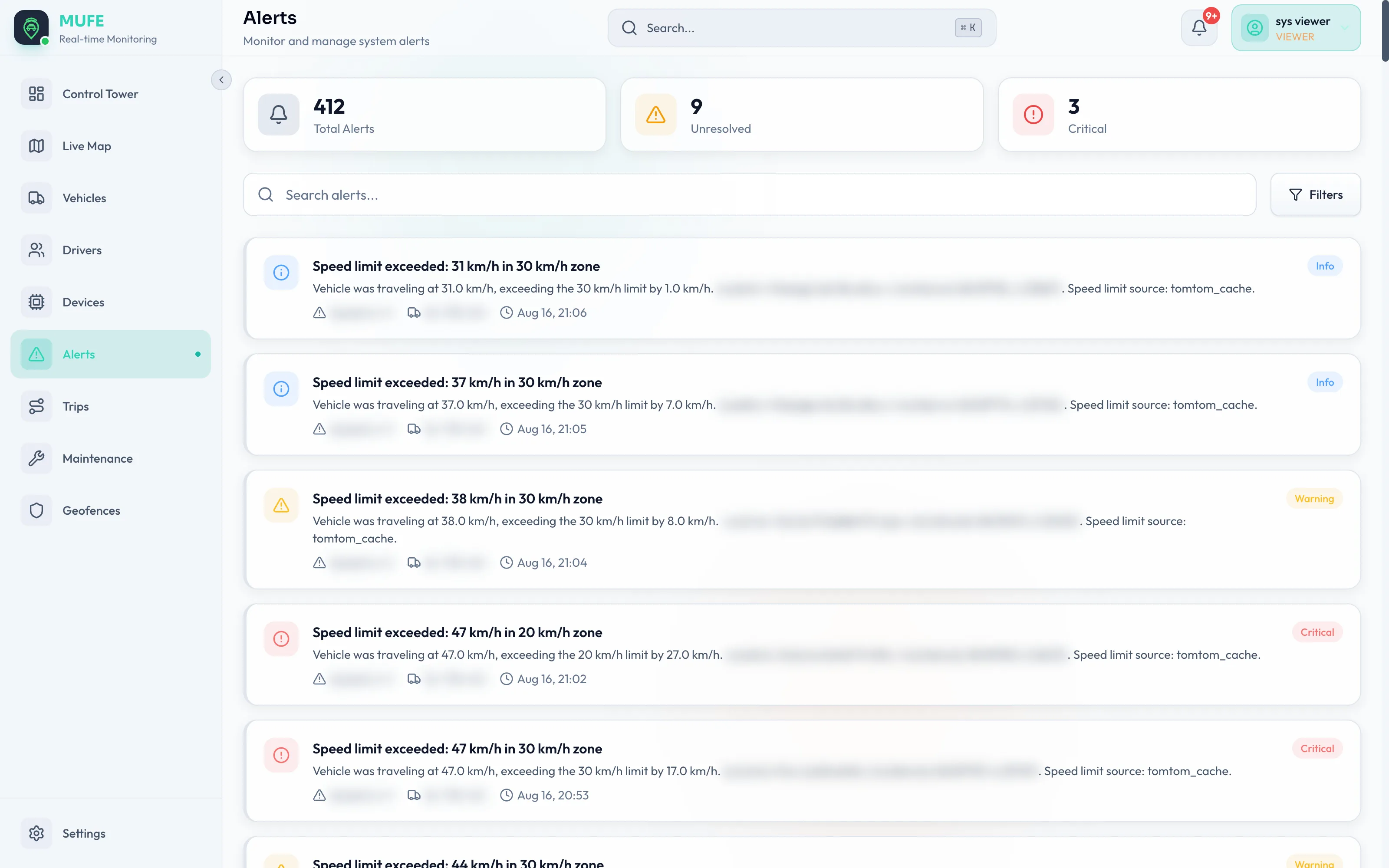
Task: Click truck icon in 21:06 alert row
Action: (414, 313)
